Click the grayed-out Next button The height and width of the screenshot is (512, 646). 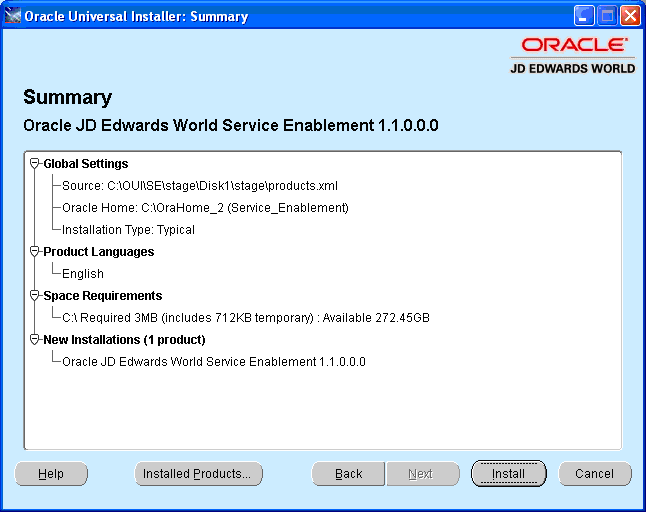click(x=422, y=474)
